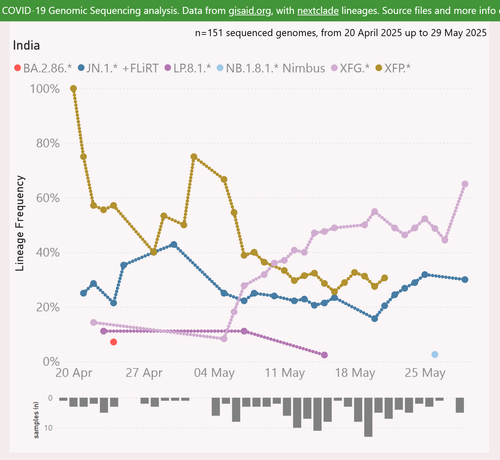Open the nextclade link
The width and height of the screenshot is (500, 460).
(318, 11)
